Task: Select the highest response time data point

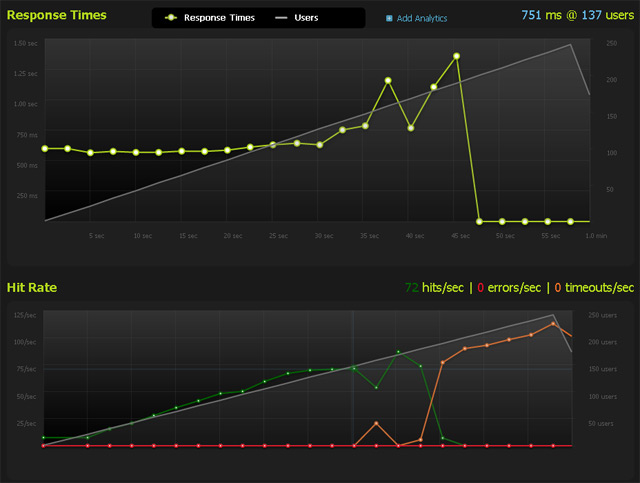Action: 456,57
